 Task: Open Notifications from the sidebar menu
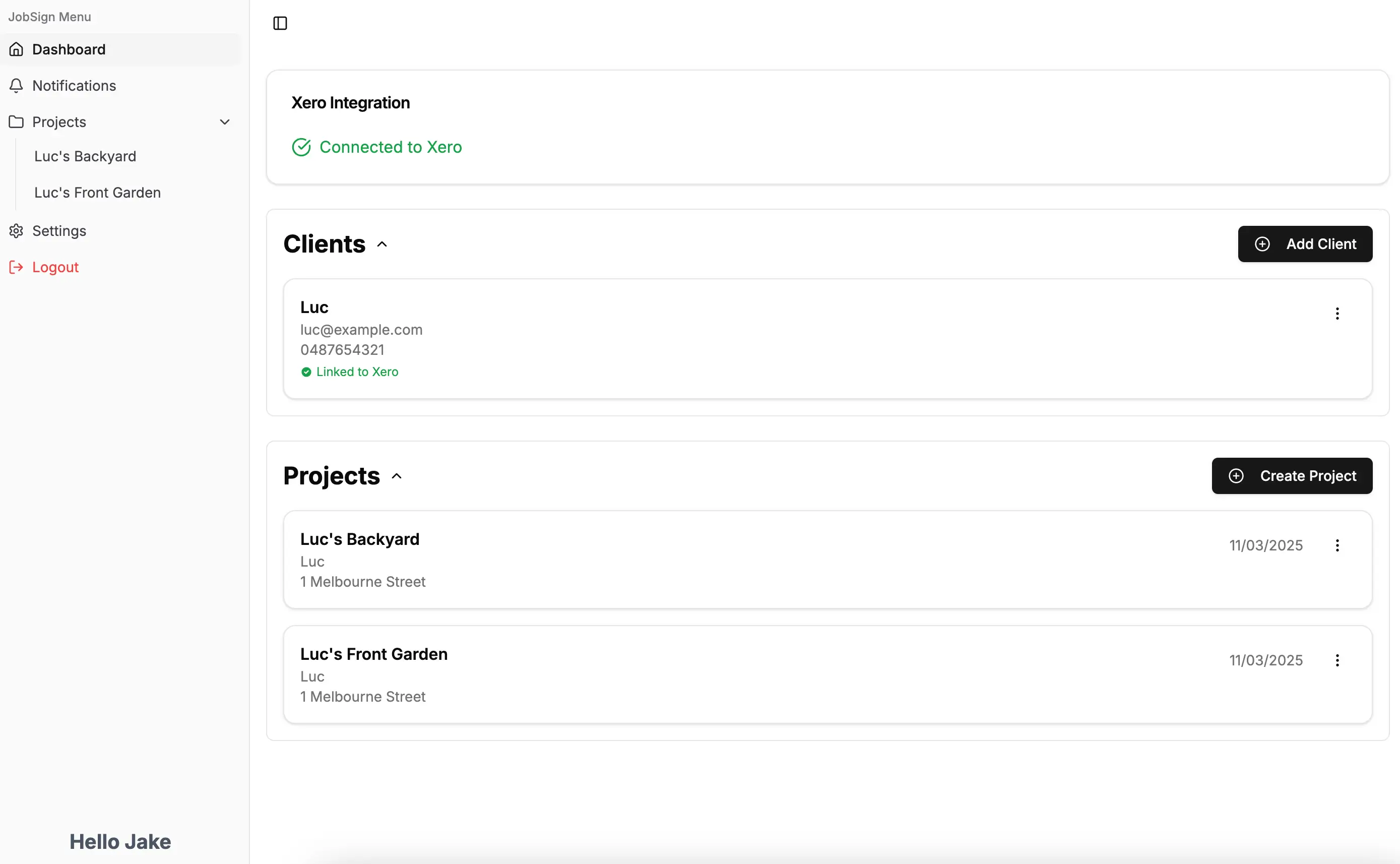click(x=74, y=86)
